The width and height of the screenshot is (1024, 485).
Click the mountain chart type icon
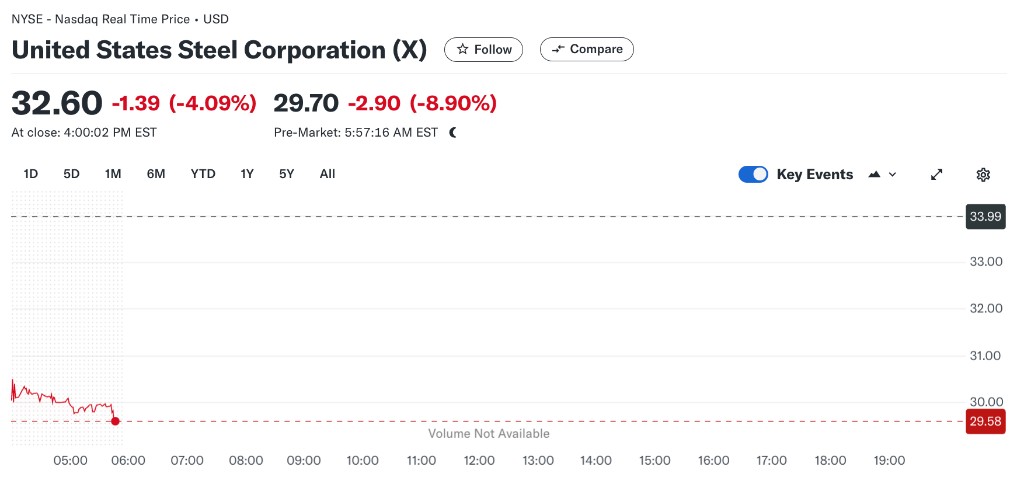tap(874, 174)
